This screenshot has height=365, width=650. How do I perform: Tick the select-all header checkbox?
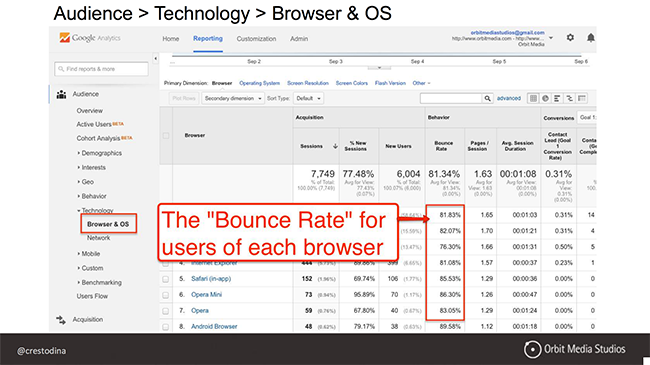166,136
